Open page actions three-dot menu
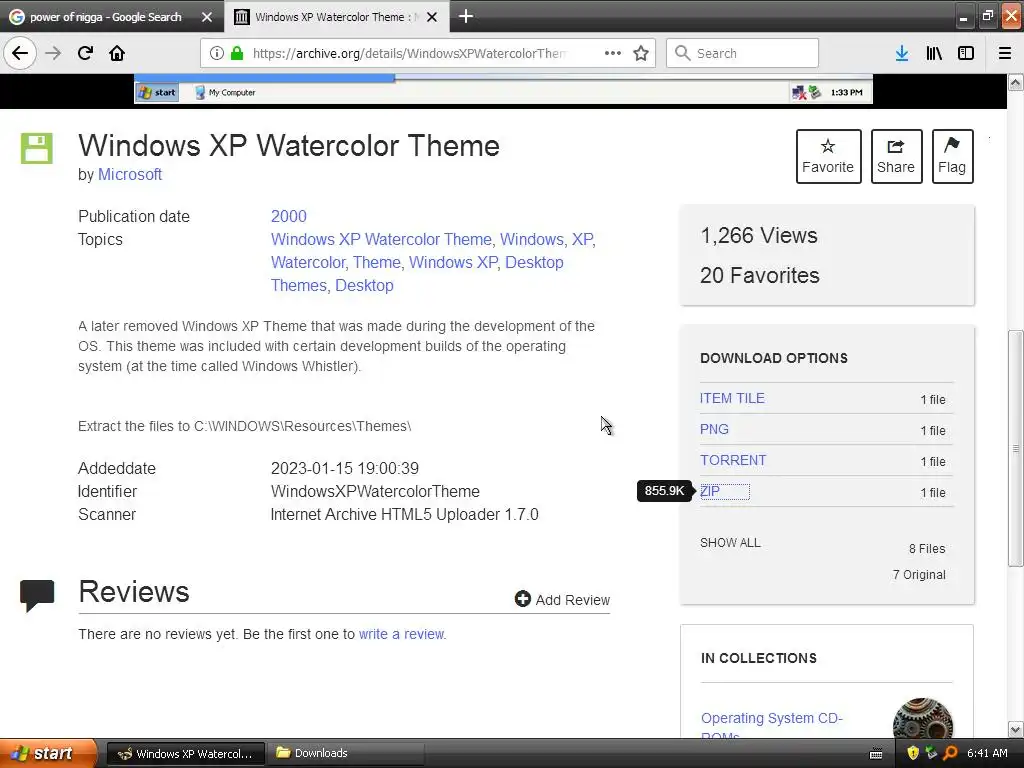 (613, 53)
